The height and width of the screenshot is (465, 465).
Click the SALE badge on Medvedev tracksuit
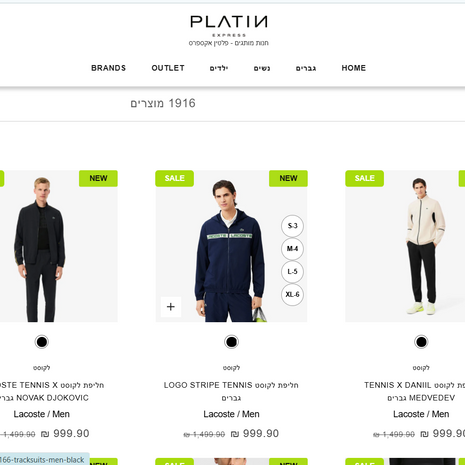click(364, 178)
